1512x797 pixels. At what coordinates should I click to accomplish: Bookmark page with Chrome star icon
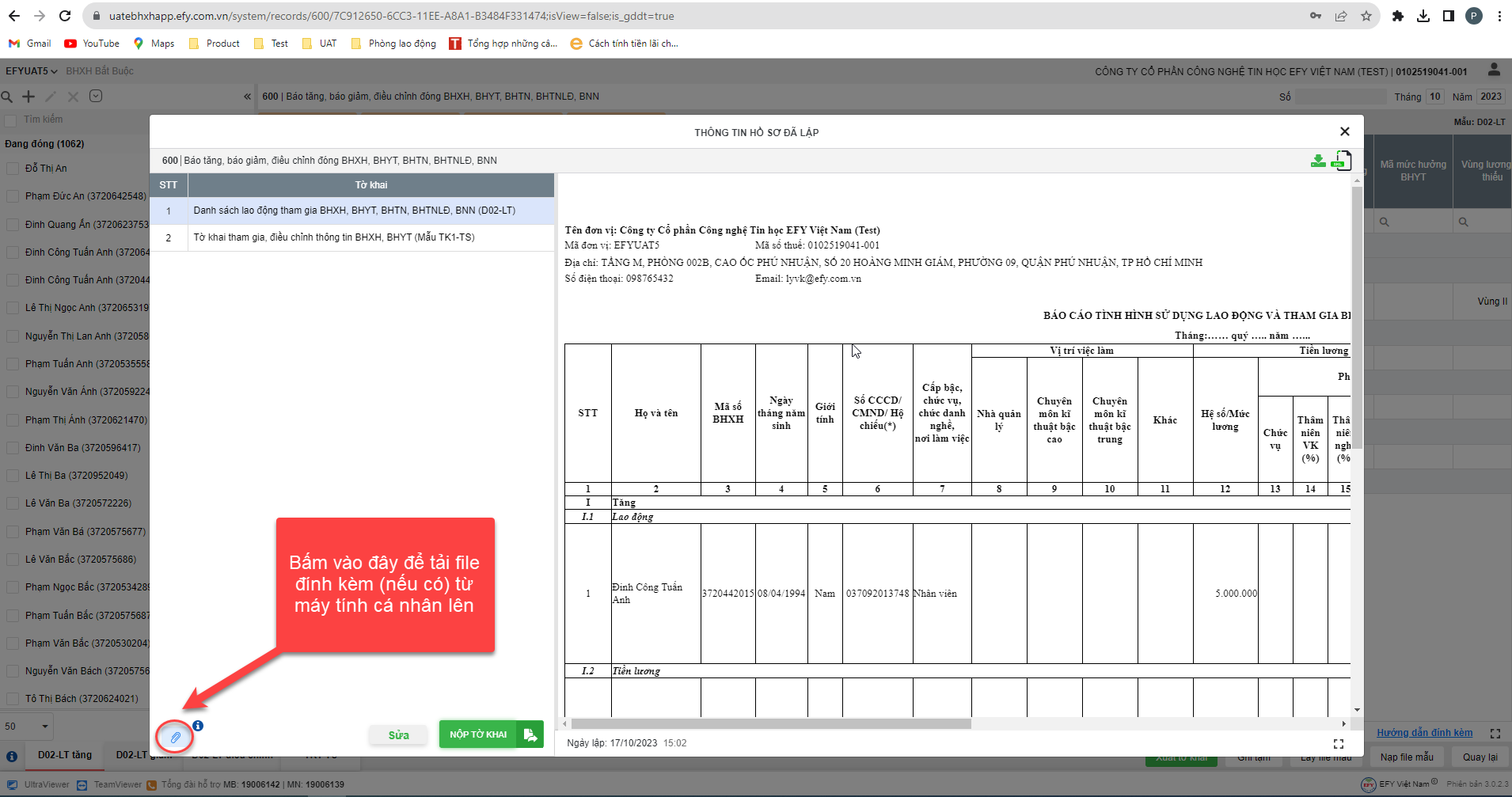(1366, 16)
